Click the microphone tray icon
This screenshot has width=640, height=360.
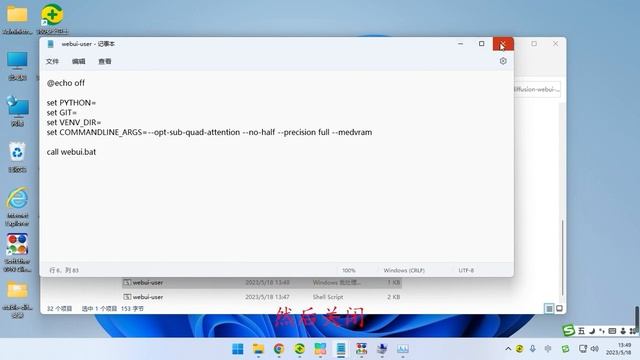533,349
